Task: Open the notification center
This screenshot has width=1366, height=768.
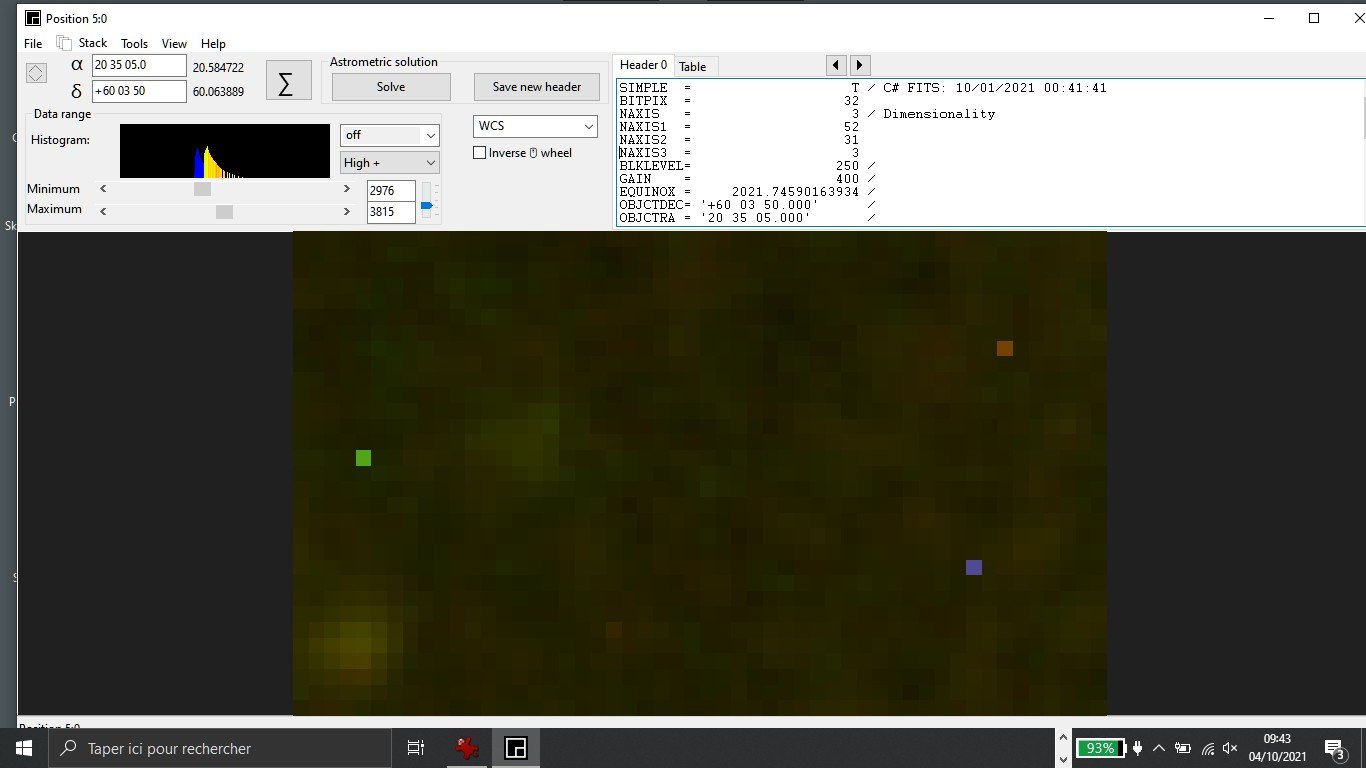Action: (x=1333, y=748)
